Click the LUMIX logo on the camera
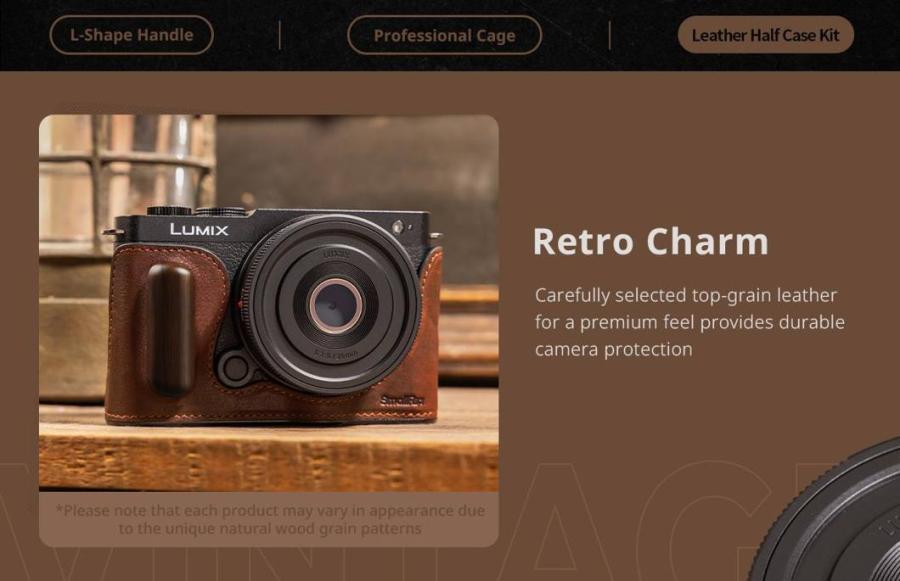Screen dimensions: 900x581 tap(199, 230)
